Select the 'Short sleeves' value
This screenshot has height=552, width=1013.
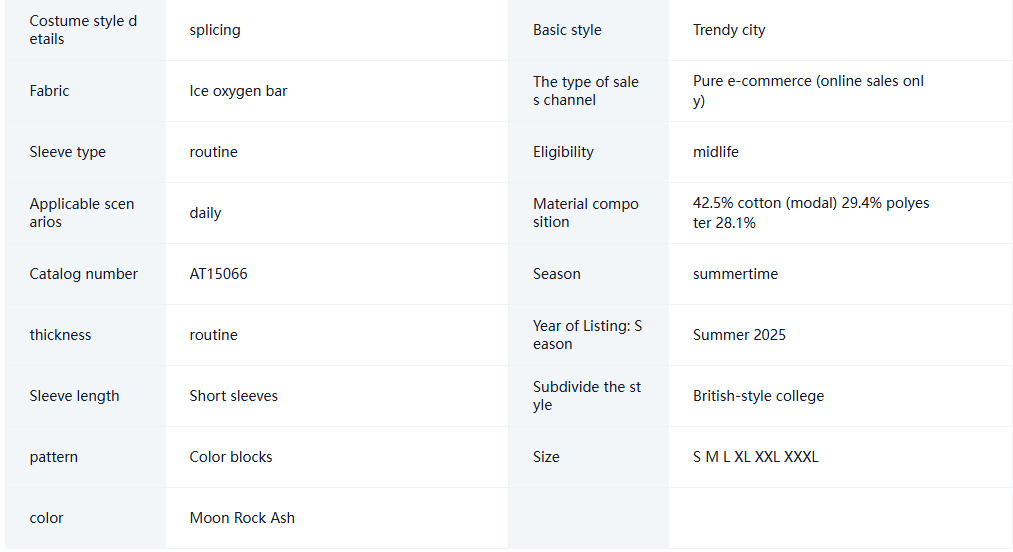(233, 396)
